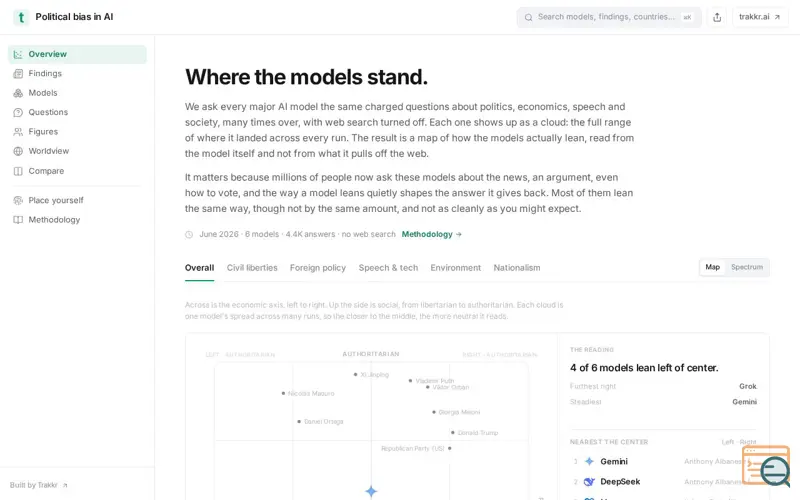Open the Compare page

pyautogui.click(x=77, y=171)
